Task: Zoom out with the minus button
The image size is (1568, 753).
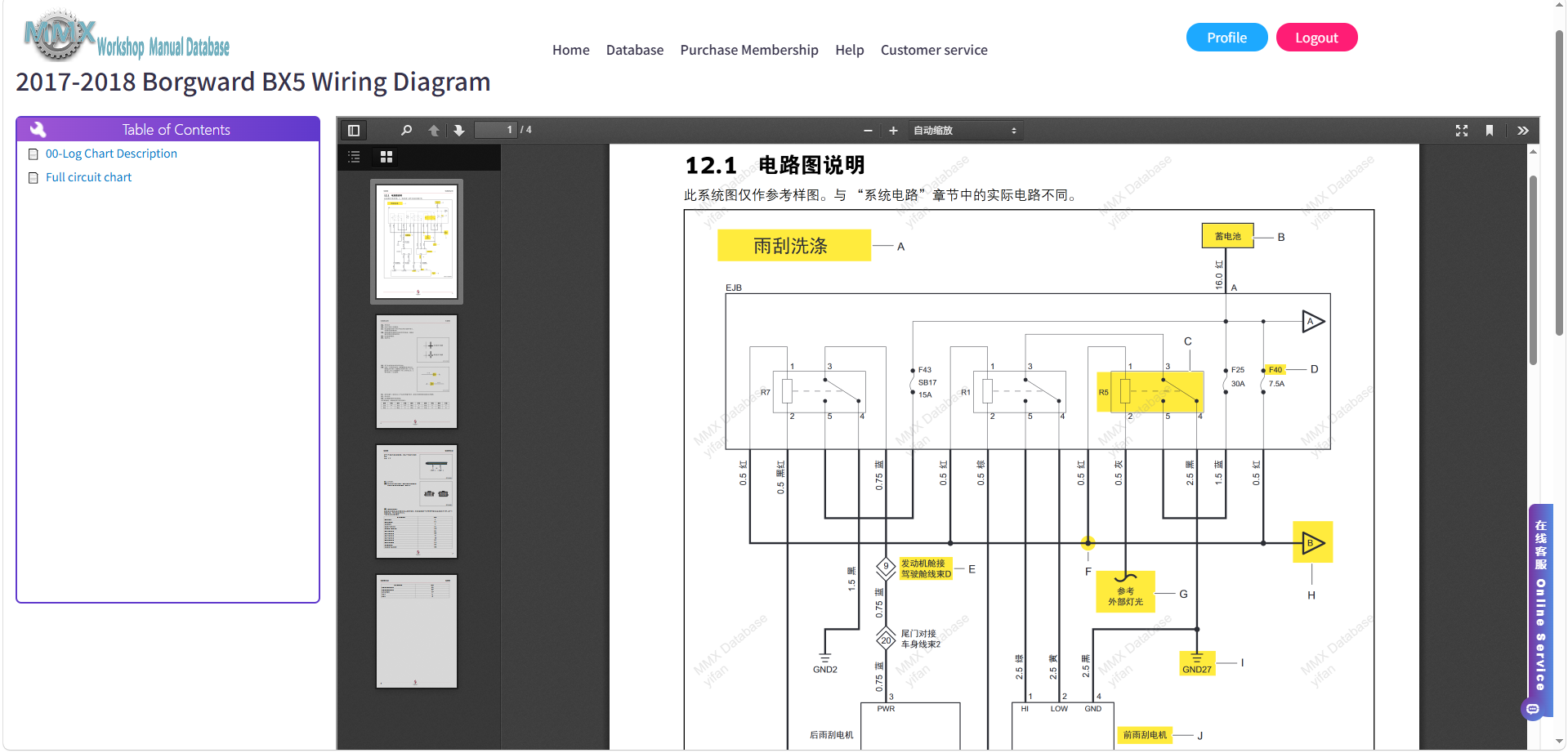Action: tap(868, 131)
